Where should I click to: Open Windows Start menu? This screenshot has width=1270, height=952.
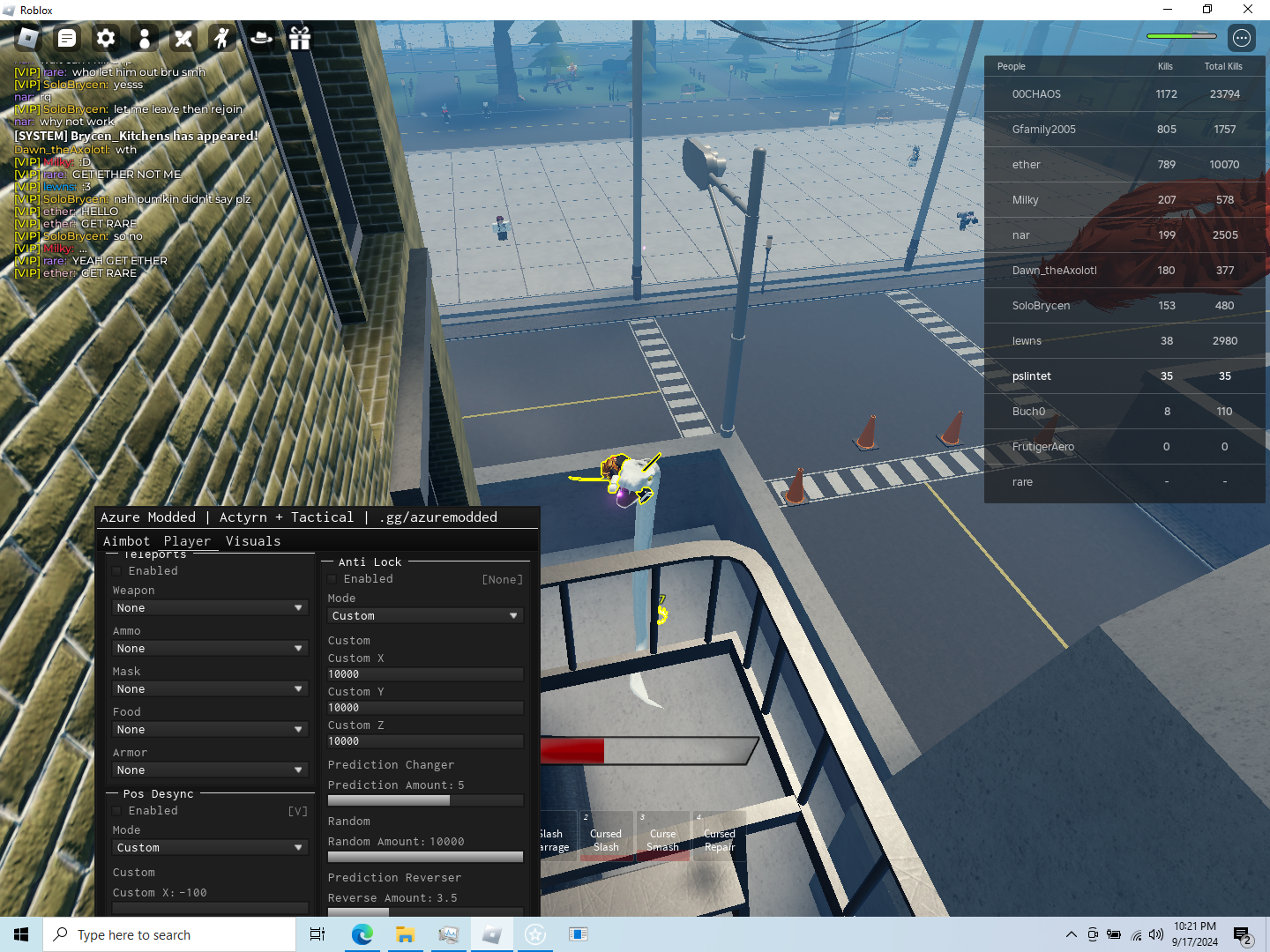tap(21, 934)
